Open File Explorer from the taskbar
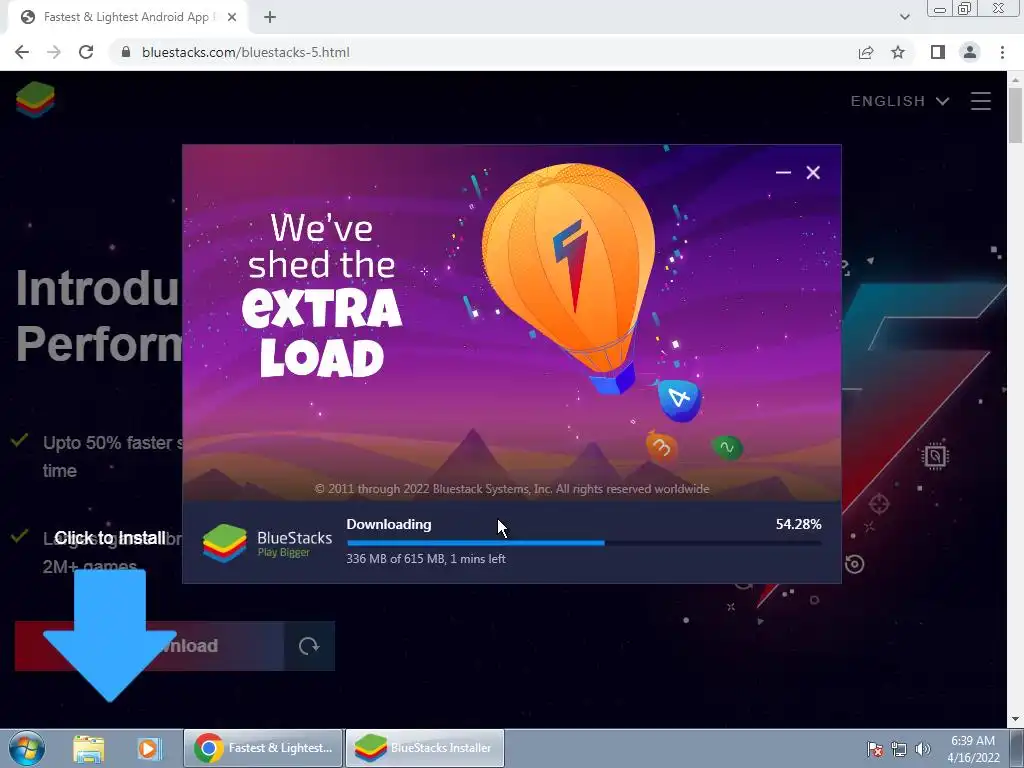 click(88, 749)
